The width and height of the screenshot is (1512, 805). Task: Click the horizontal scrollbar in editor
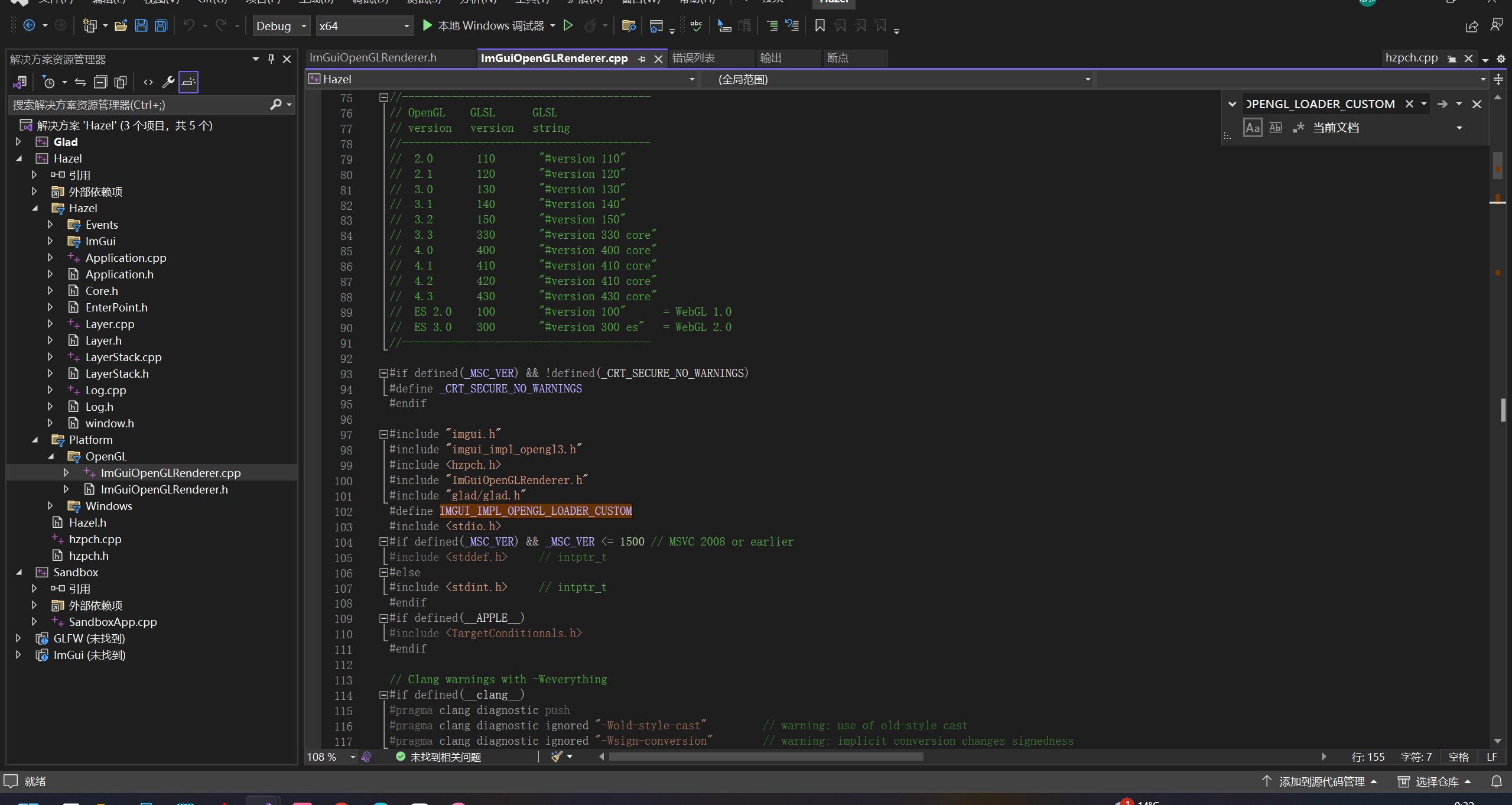coord(766,757)
